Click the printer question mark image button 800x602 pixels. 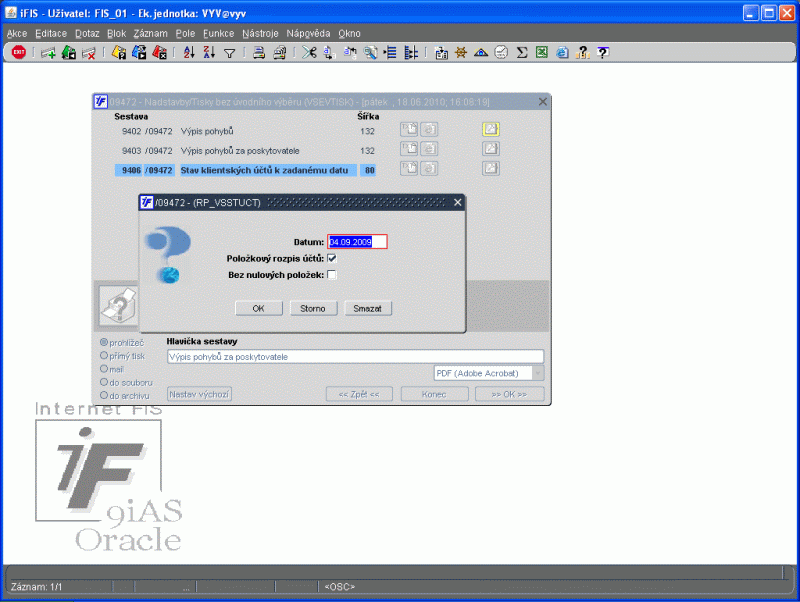(x=118, y=306)
